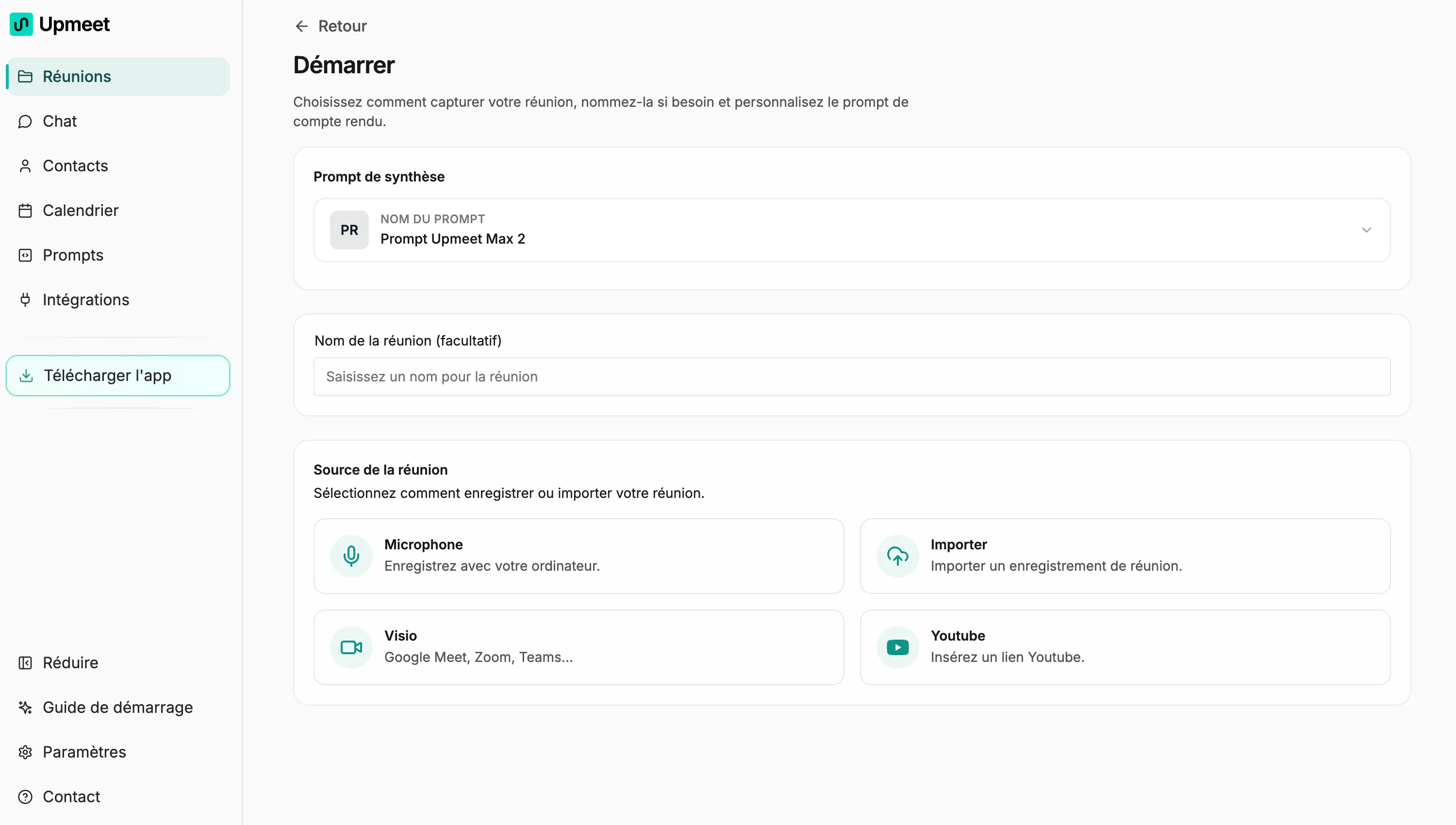Click the Paramètres gear icon

[25, 752]
